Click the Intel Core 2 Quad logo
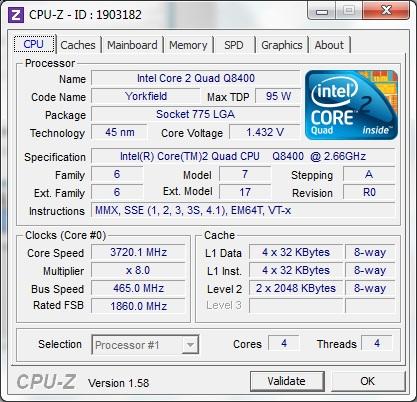This screenshot has width=417, height=402. [351, 105]
